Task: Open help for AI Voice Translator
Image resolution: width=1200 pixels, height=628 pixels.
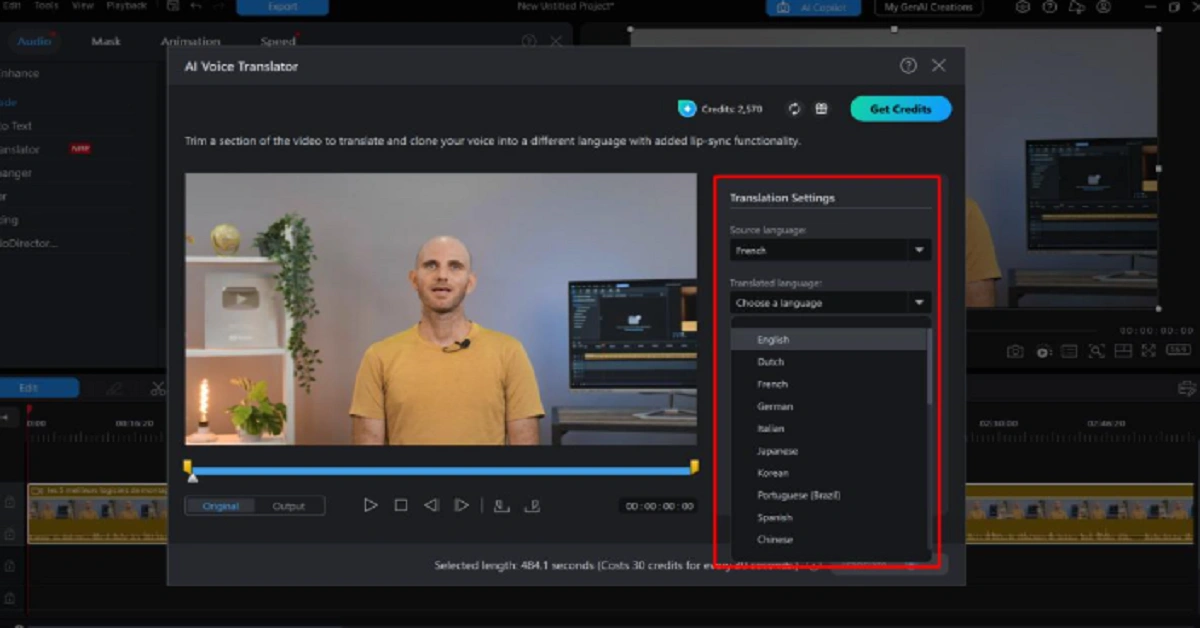Action: [908, 66]
